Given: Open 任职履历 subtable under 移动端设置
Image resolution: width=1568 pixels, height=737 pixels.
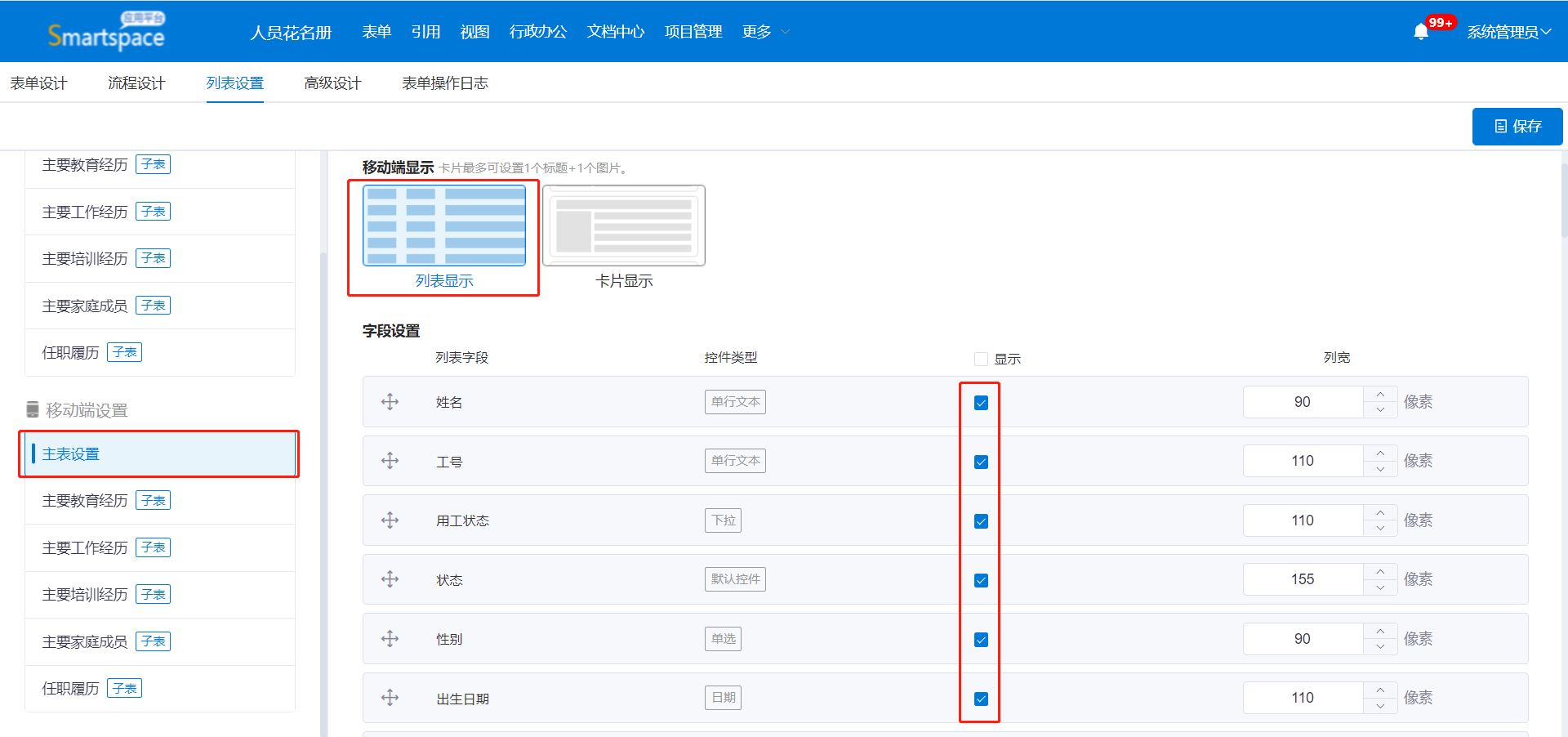Looking at the screenshot, I should [x=159, y=689].
